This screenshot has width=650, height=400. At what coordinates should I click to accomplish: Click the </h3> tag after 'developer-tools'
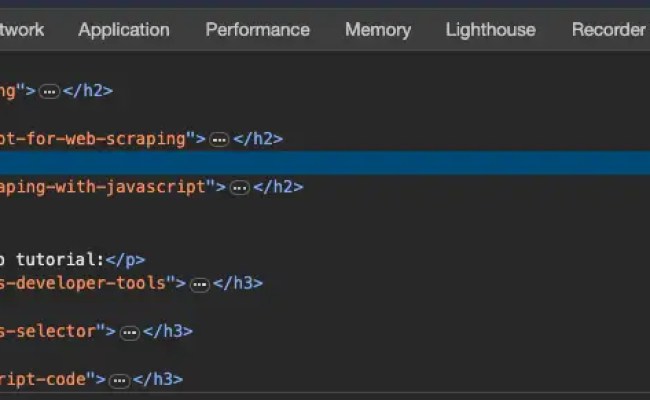[x=238, y=283]
